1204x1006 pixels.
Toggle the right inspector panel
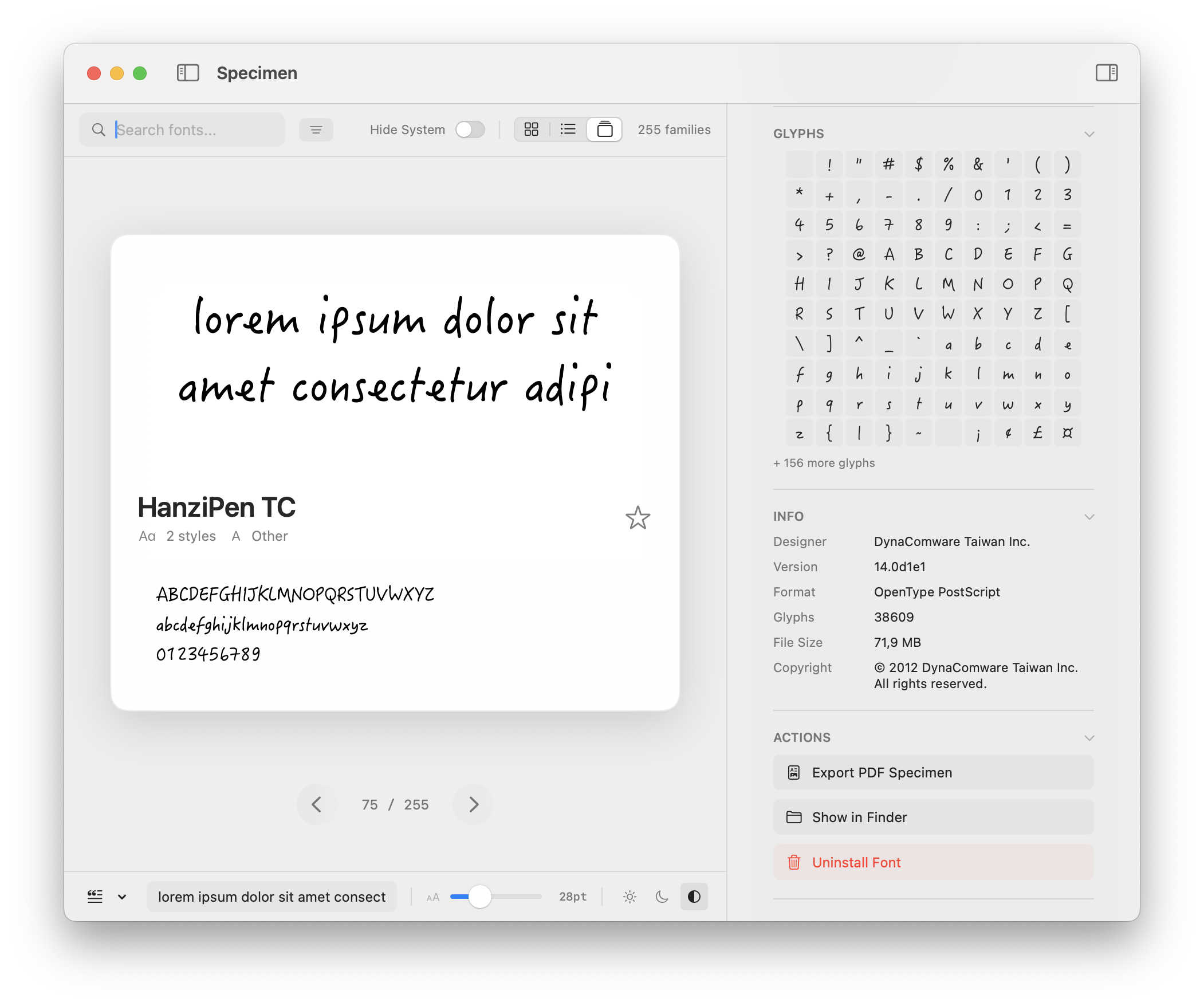click(1107, 72)
